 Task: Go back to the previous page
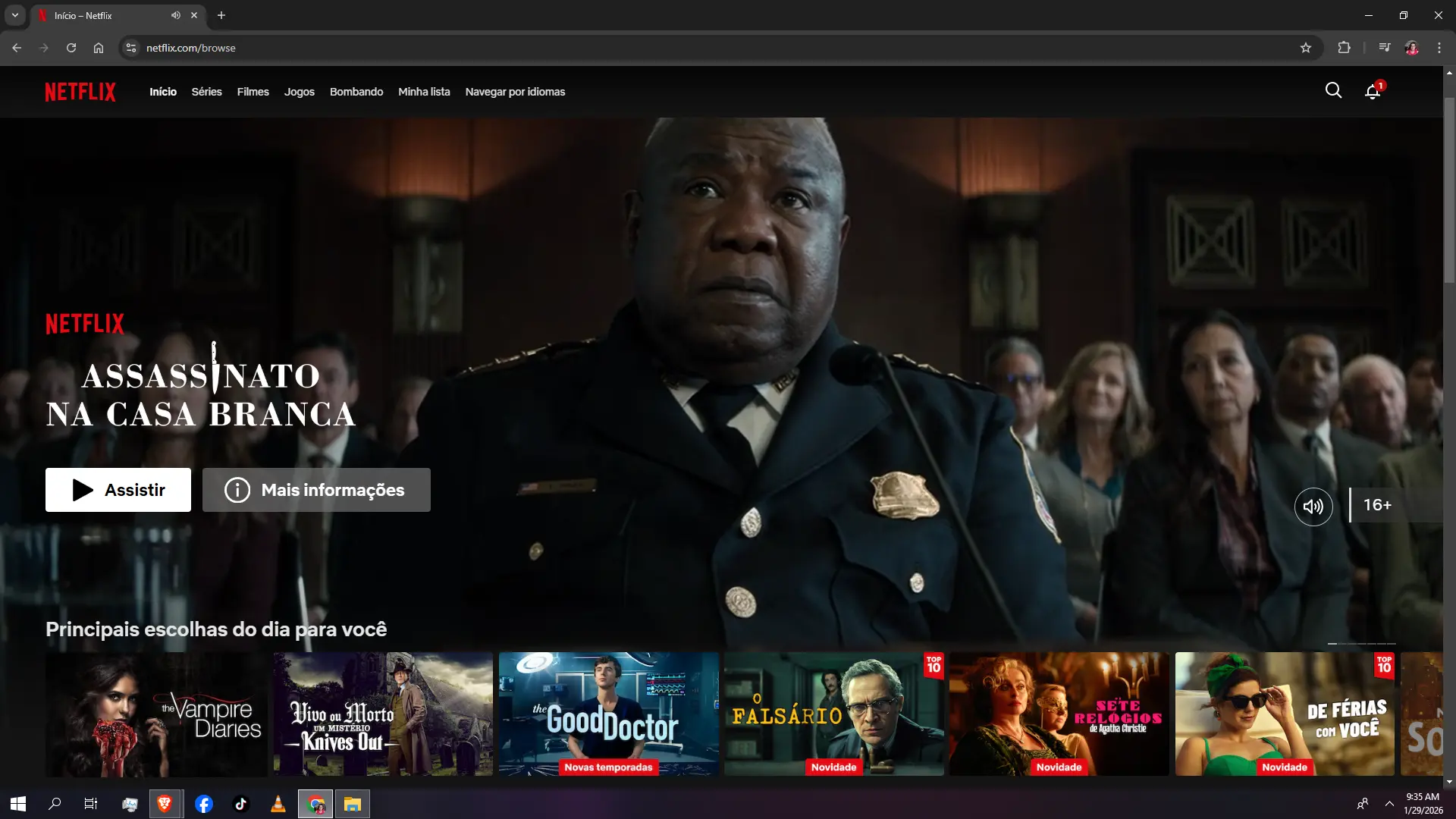pyautogui.click(x=17, y=48)
